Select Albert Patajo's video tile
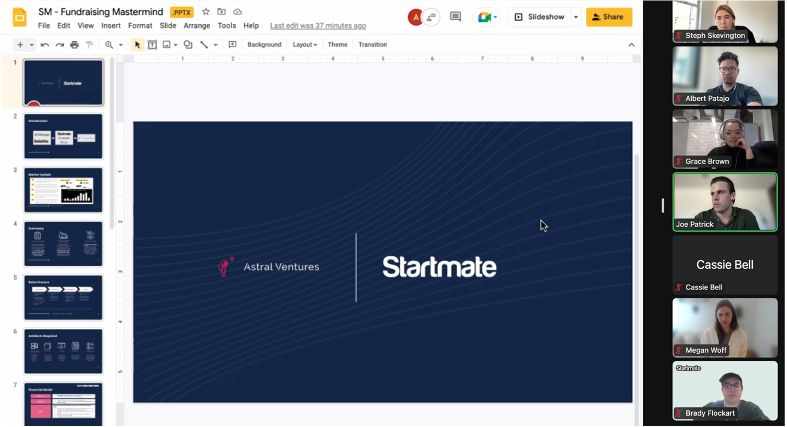 [x=725, y=76]
